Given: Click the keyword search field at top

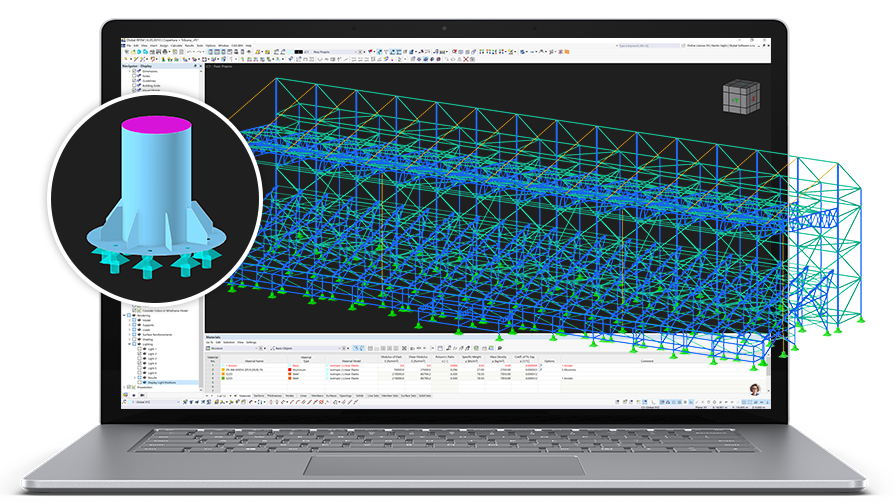Looking at the screenshot, I should click(649, 46).
